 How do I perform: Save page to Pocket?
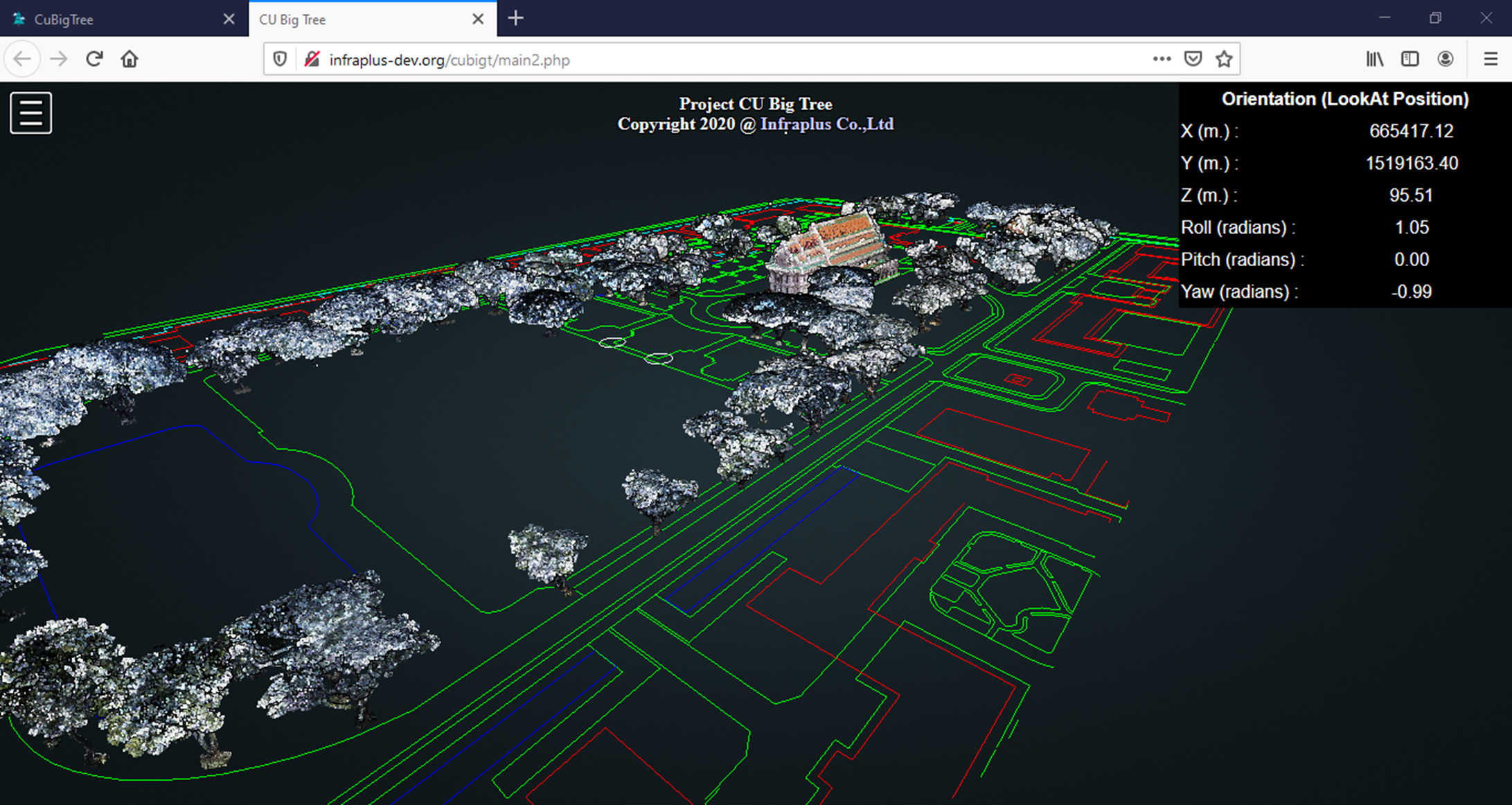click(1193, 60)
